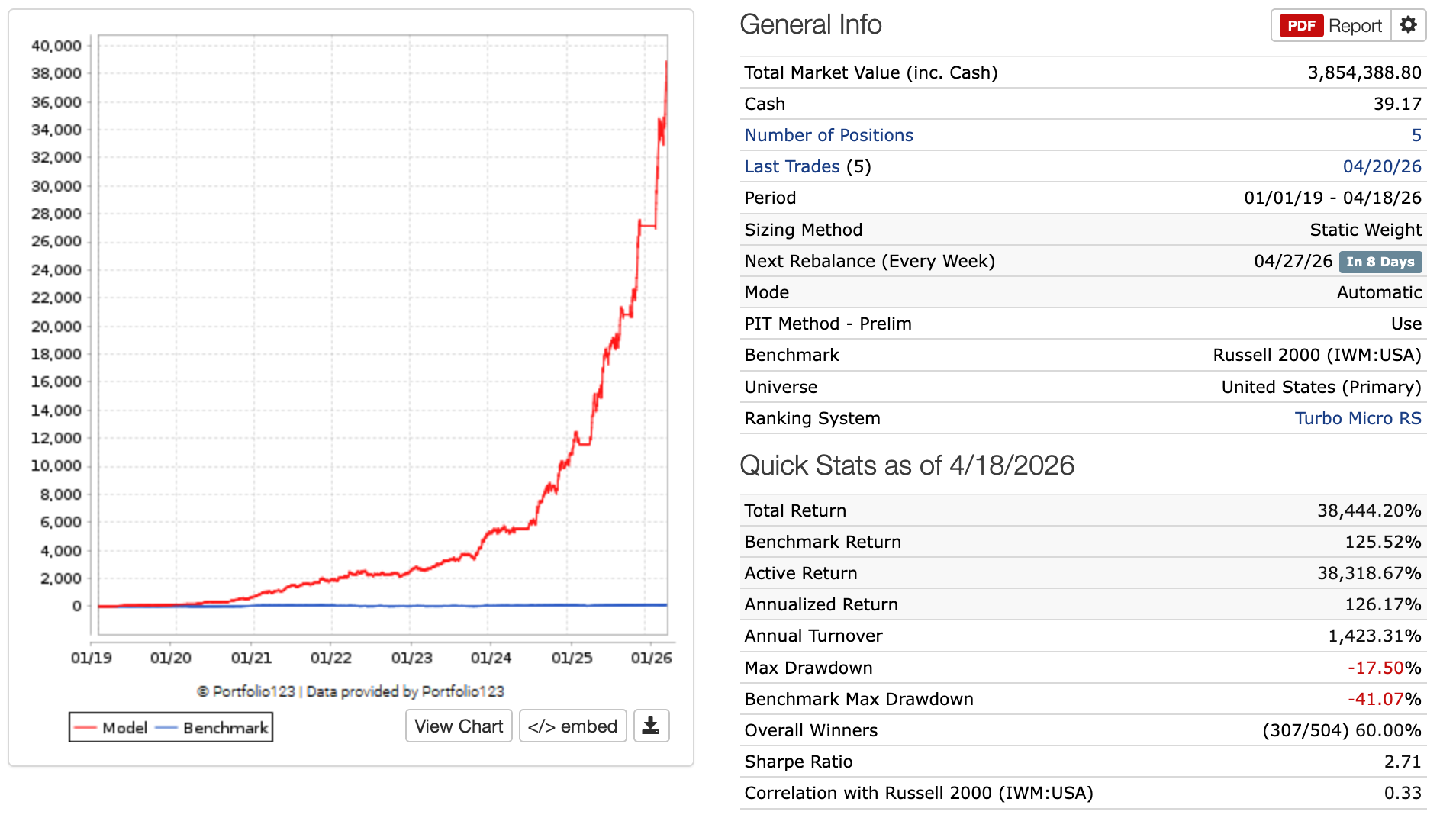Click the Cash value 39.17
1456x818 pixels.
pos(1397,104)
